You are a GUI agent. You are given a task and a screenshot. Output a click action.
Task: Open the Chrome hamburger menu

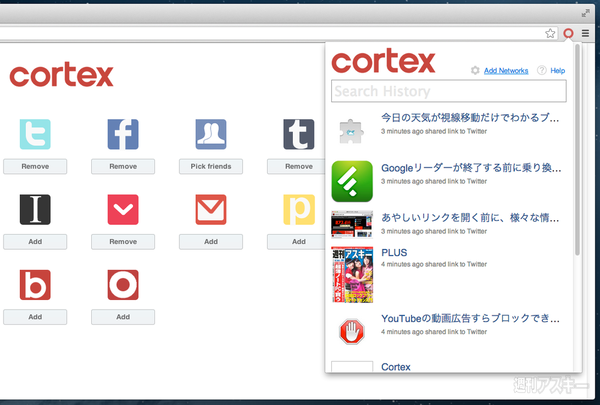(x=585, y=34)
